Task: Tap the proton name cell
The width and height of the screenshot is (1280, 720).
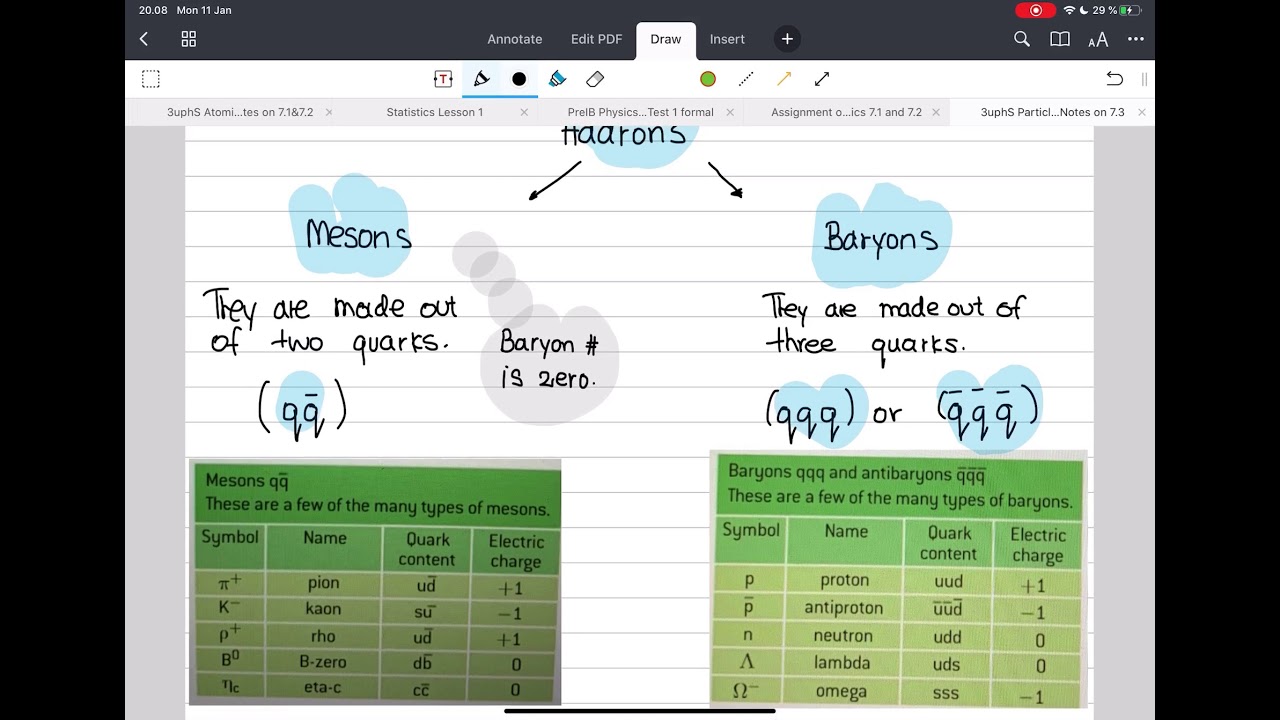Action: click(844, 580)
